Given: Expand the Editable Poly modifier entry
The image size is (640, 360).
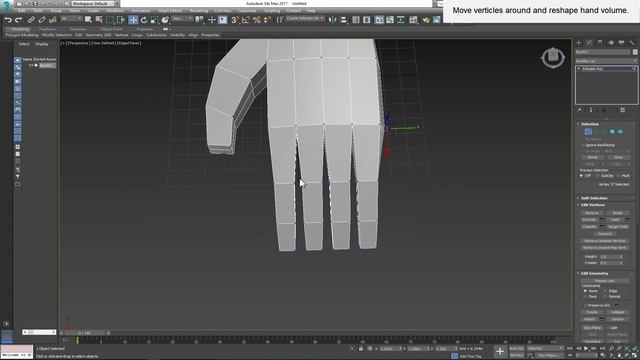Looking at the screenshot, I should tap(579, 69).
